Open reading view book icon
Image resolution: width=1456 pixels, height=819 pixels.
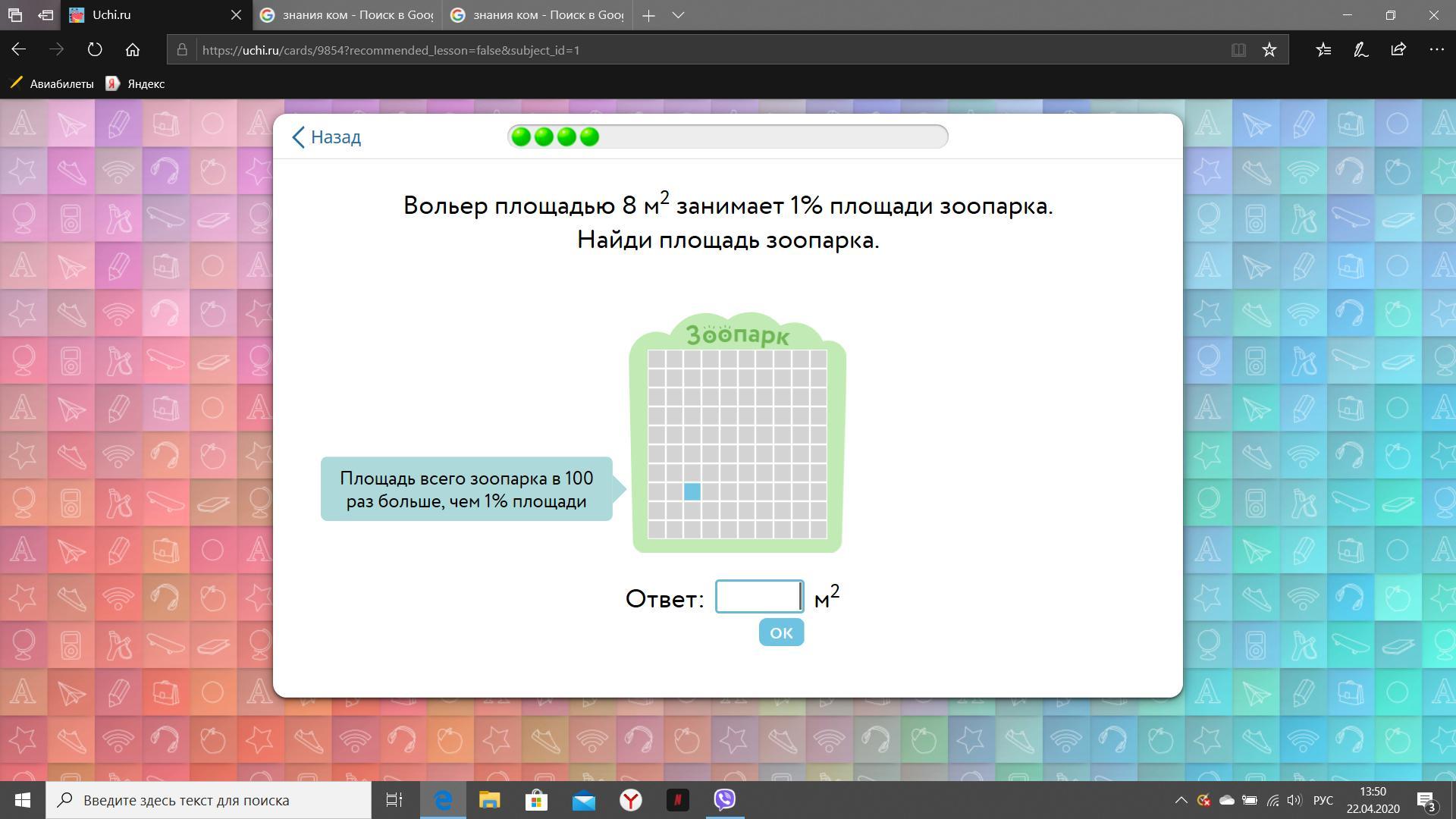click(x=1238, y=50)
